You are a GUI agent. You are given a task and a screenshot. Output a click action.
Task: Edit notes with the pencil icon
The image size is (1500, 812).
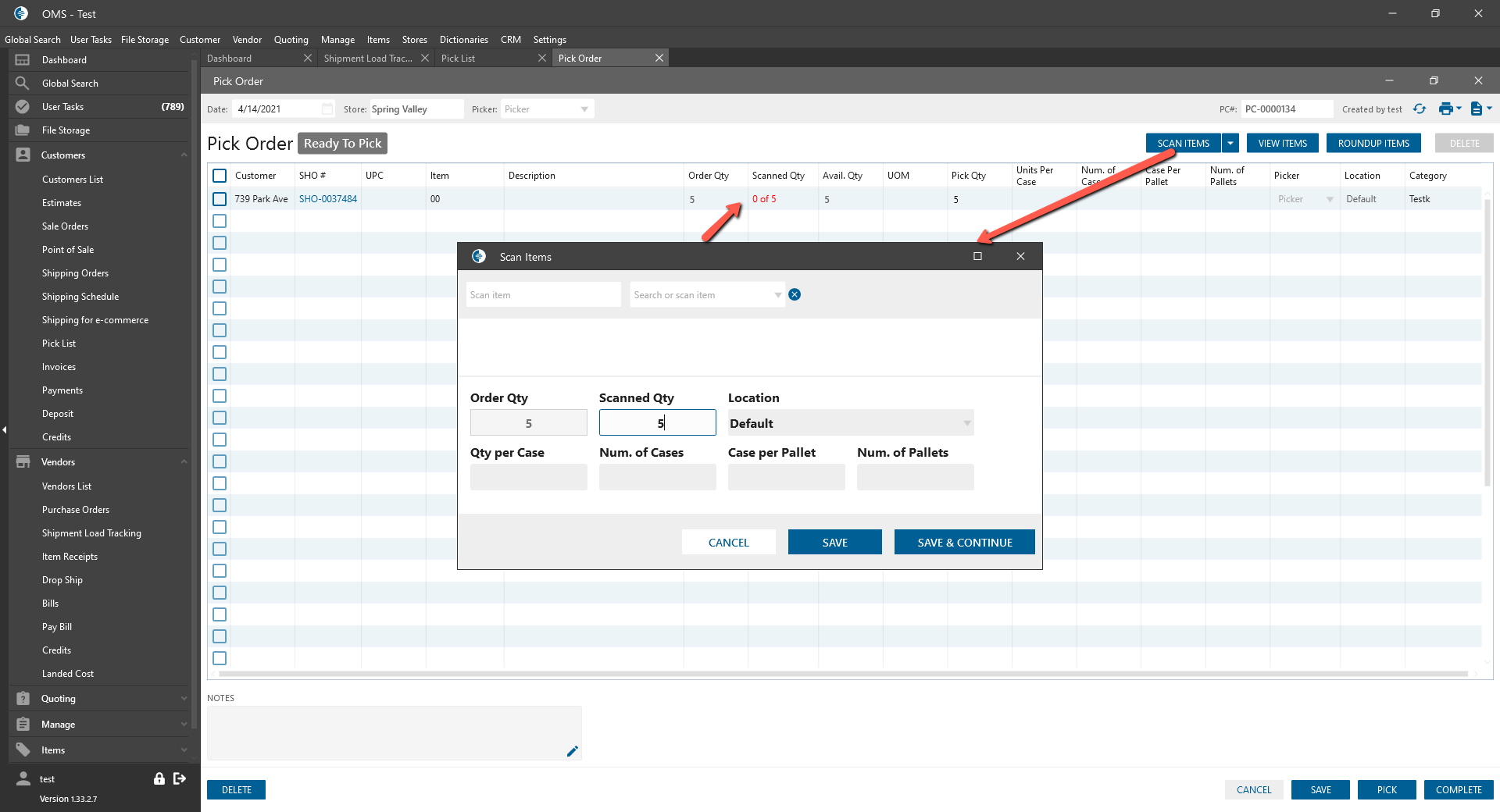click(x=573, y=751)
